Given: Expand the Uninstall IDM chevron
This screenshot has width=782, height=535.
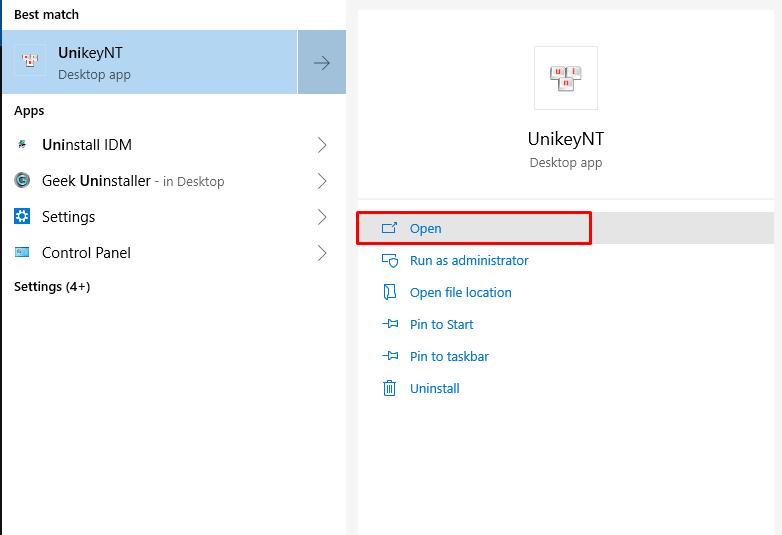Looking at the screenshot, I should pos(322,145).
